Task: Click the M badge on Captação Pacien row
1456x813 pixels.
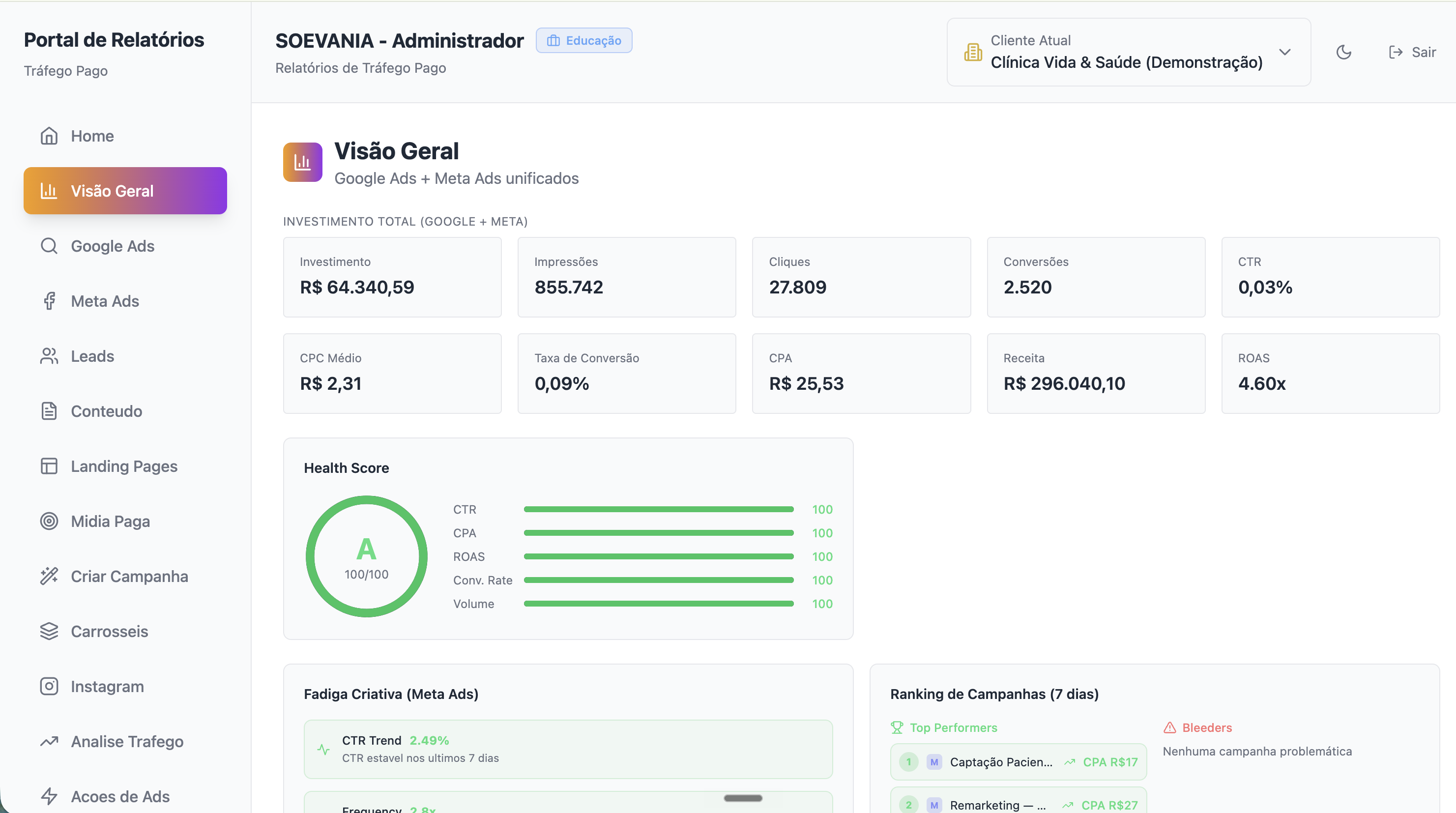Action: [x=934, y=761]
